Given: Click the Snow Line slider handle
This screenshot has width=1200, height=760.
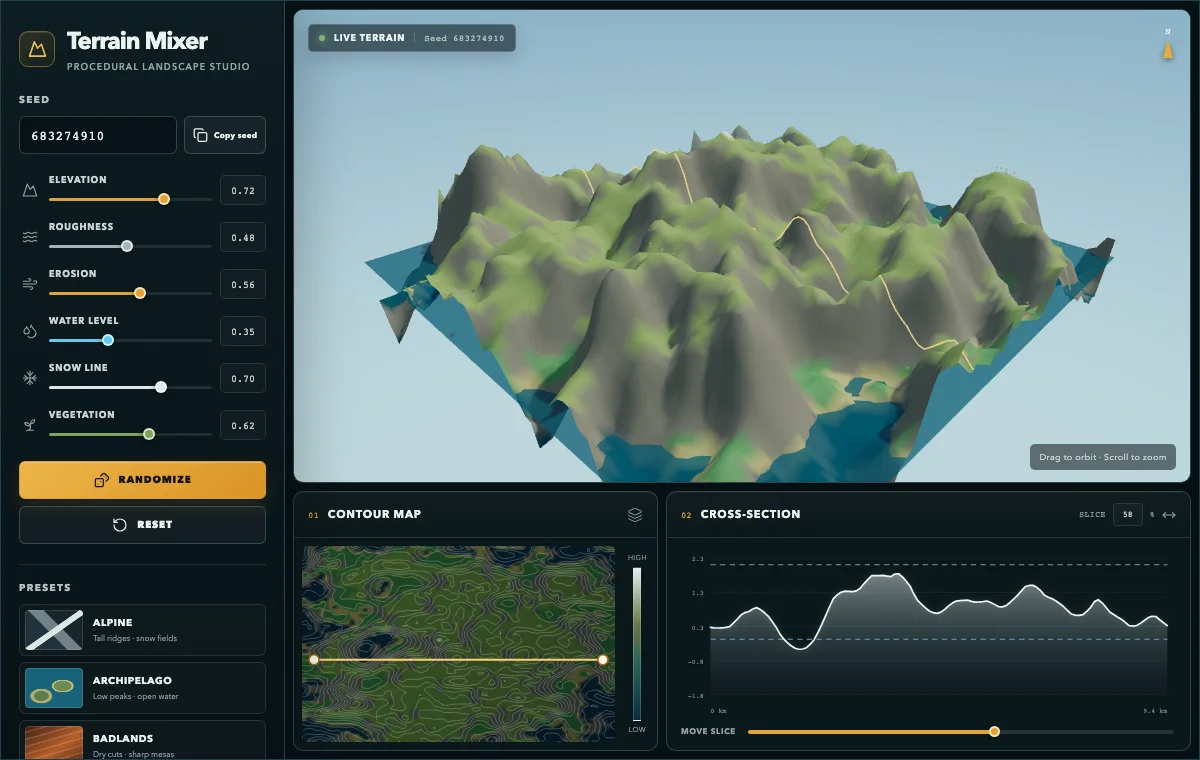Looking at the screenshot, I should (161, 387).
